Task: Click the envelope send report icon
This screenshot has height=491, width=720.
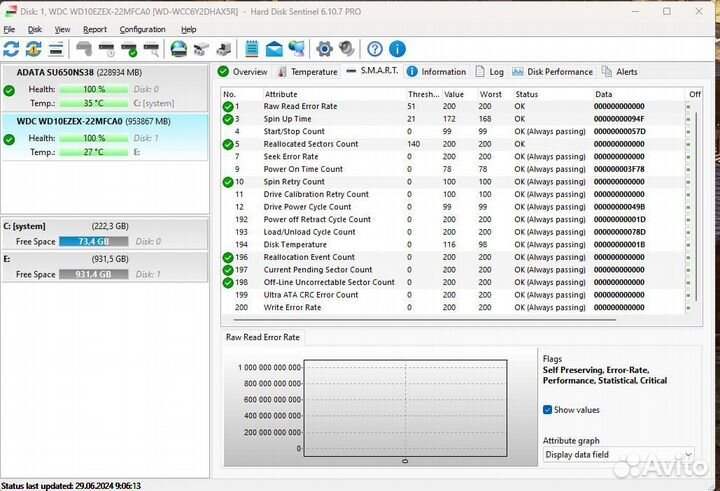Action: click(273, 49)
